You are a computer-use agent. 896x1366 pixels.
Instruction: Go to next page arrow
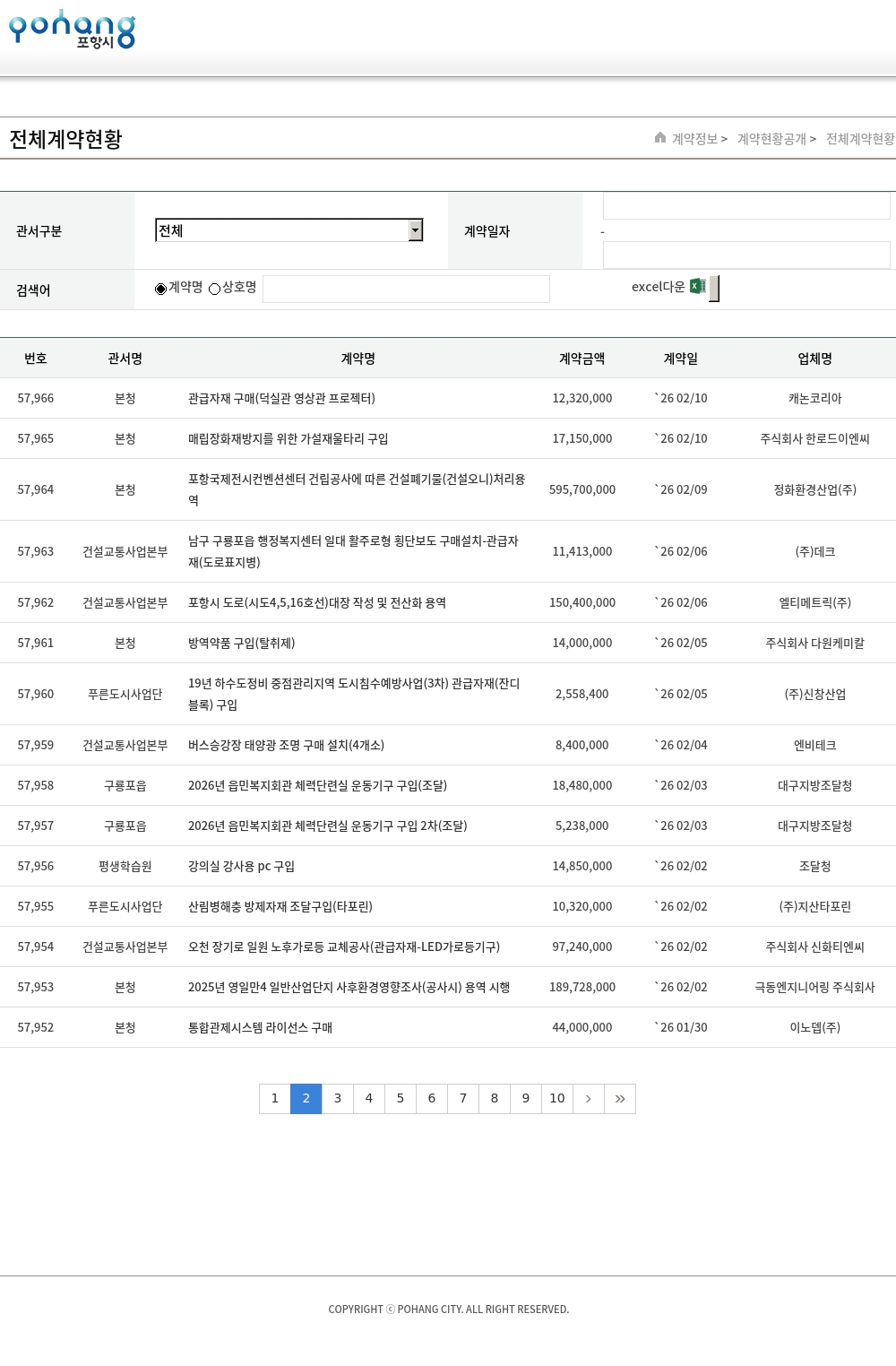(589, 1099)
